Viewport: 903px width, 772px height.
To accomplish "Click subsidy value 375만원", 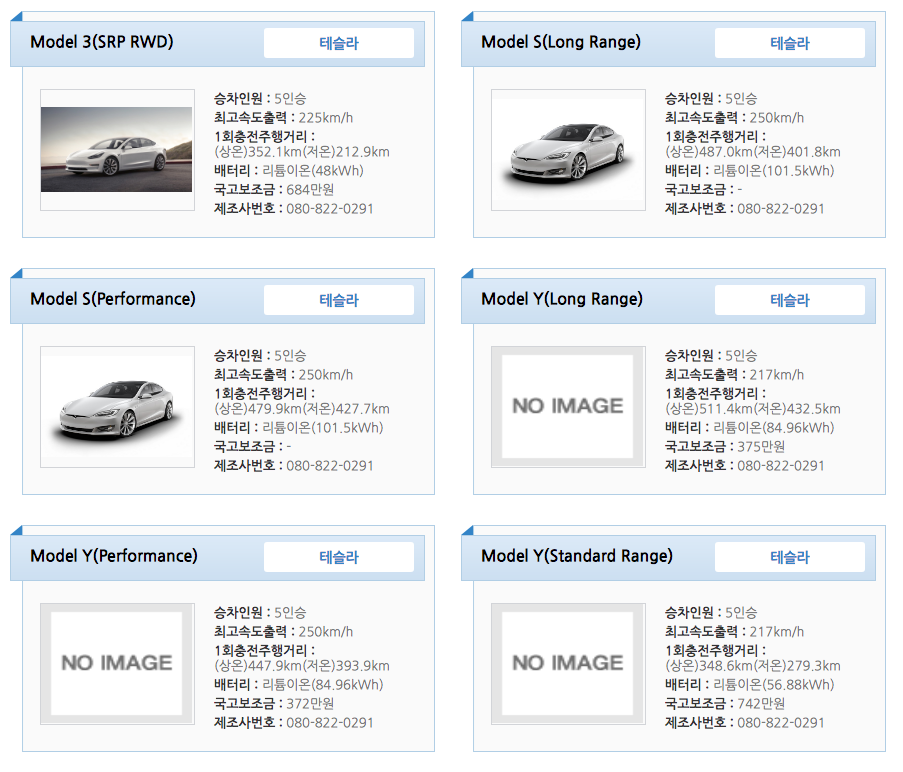I will (761, 447).
